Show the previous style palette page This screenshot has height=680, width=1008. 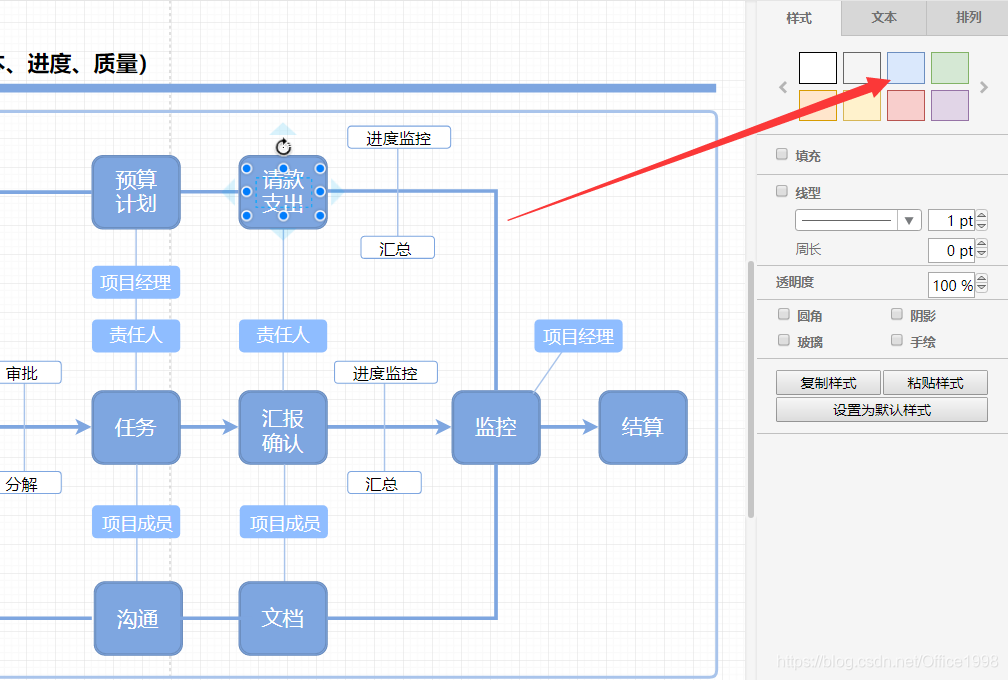click(x=783, y=87)
